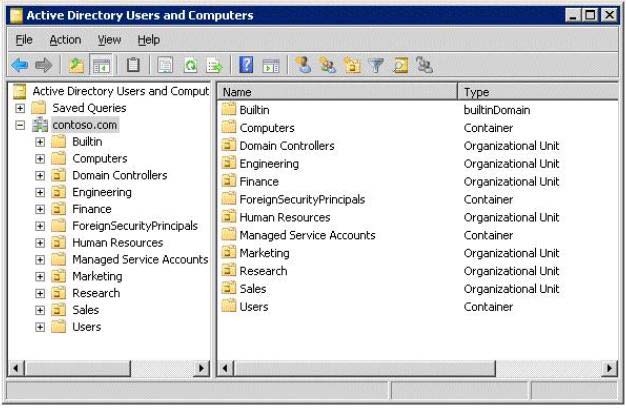Screen dimensions: 626x408
Task: Collapse the contoso.com domain node
Action: (20, 125)
